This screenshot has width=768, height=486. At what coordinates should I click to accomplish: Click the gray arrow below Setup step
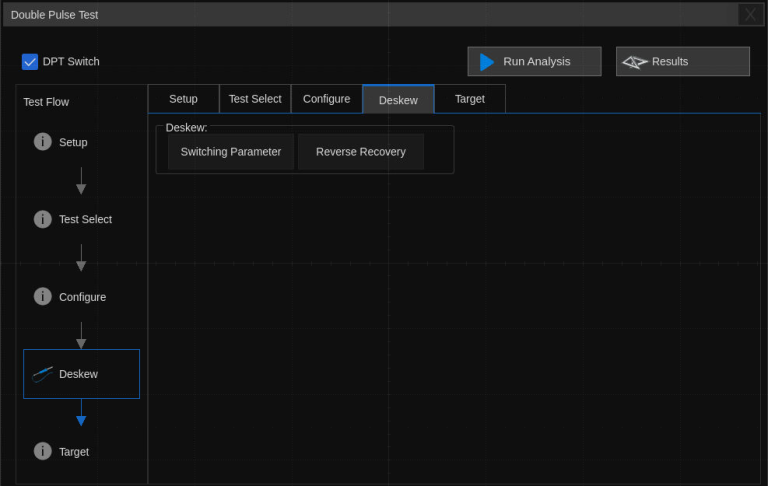[81, 181]
